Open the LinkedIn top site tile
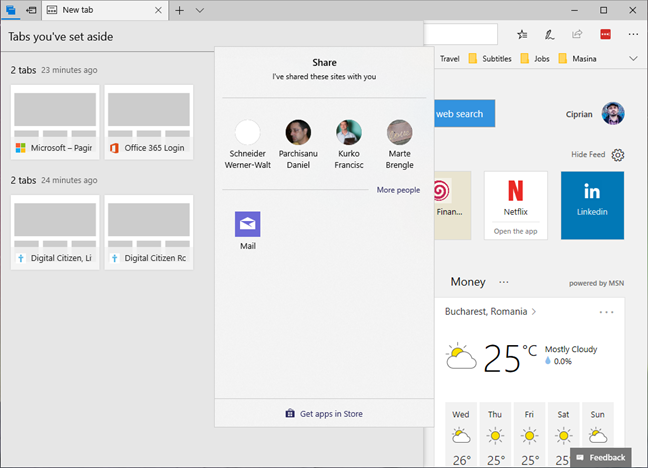Screen dimensions: 648x468 coord(592,205)
